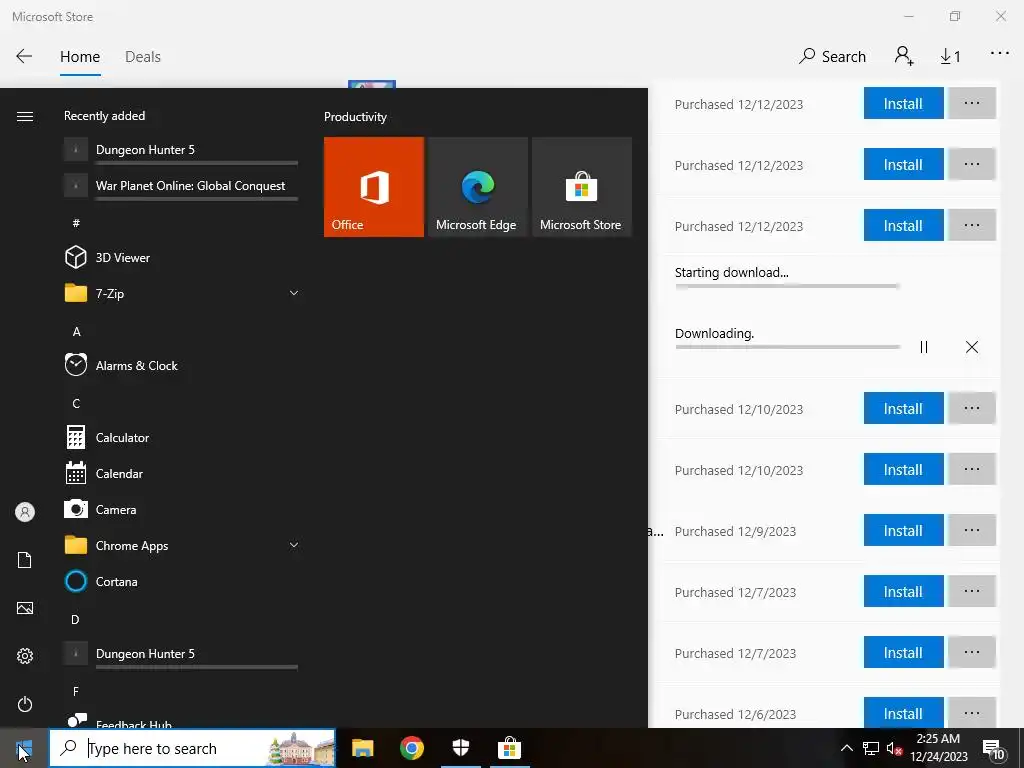Screen dimensions: 1024x768
Task: Launch the Camera app
Action: click(x=181, y=509)
